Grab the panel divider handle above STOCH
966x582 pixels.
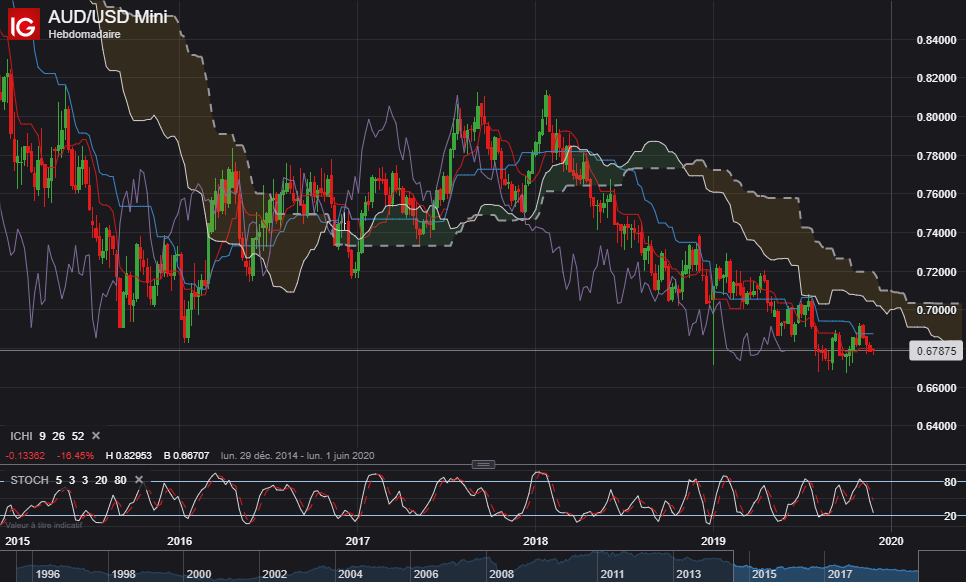click(x=483, y=464)
